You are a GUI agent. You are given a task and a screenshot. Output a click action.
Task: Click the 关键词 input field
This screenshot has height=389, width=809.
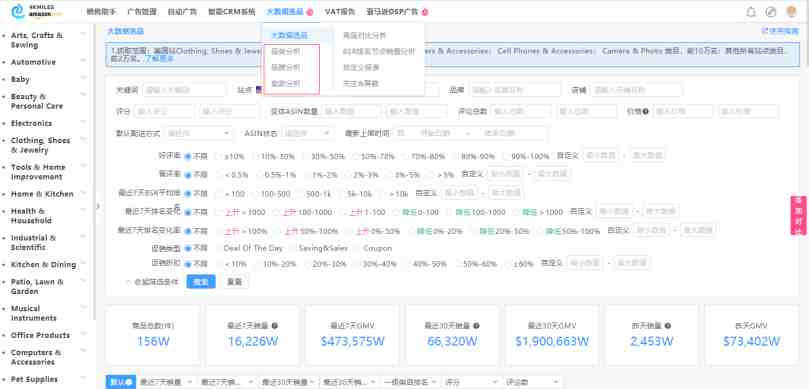tap(184, 90)
